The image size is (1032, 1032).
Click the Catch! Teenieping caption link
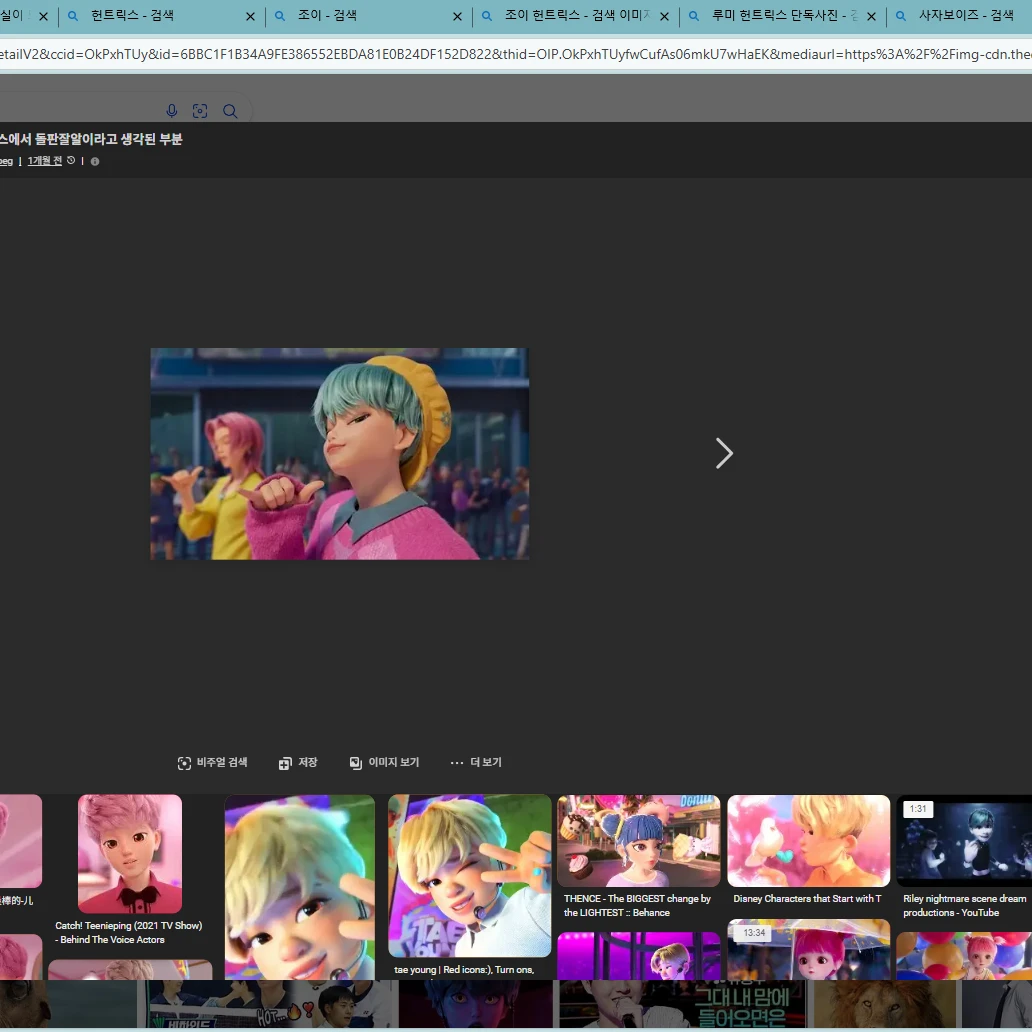pos(128,933)
